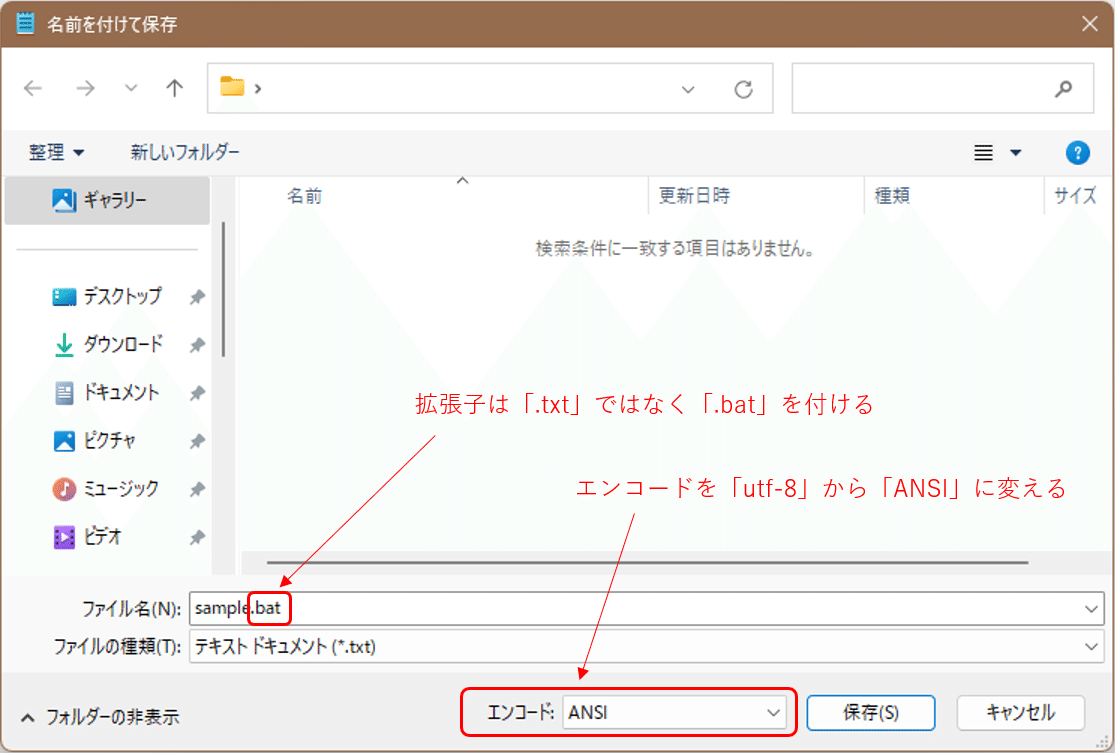Click the キャンセル button

(x=1020, y=712)
